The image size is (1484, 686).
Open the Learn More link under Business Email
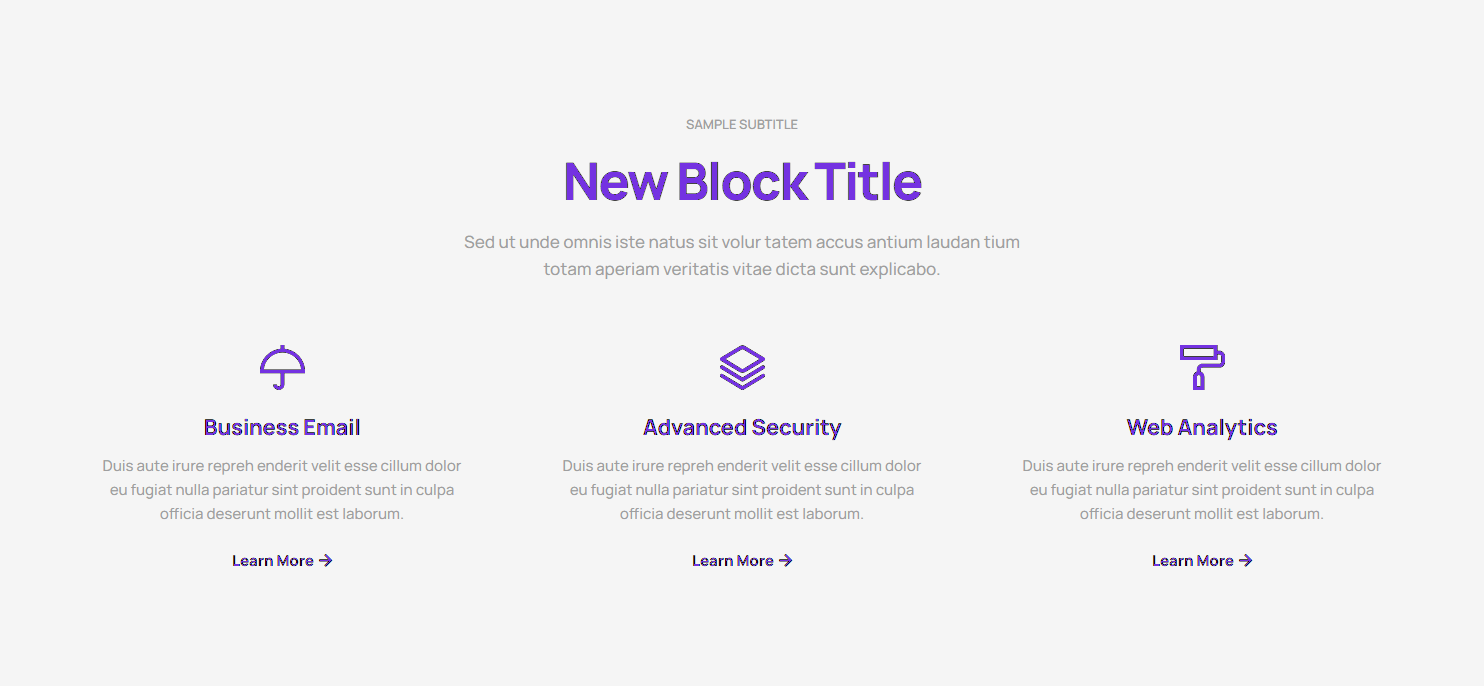[x=273, y=561]
